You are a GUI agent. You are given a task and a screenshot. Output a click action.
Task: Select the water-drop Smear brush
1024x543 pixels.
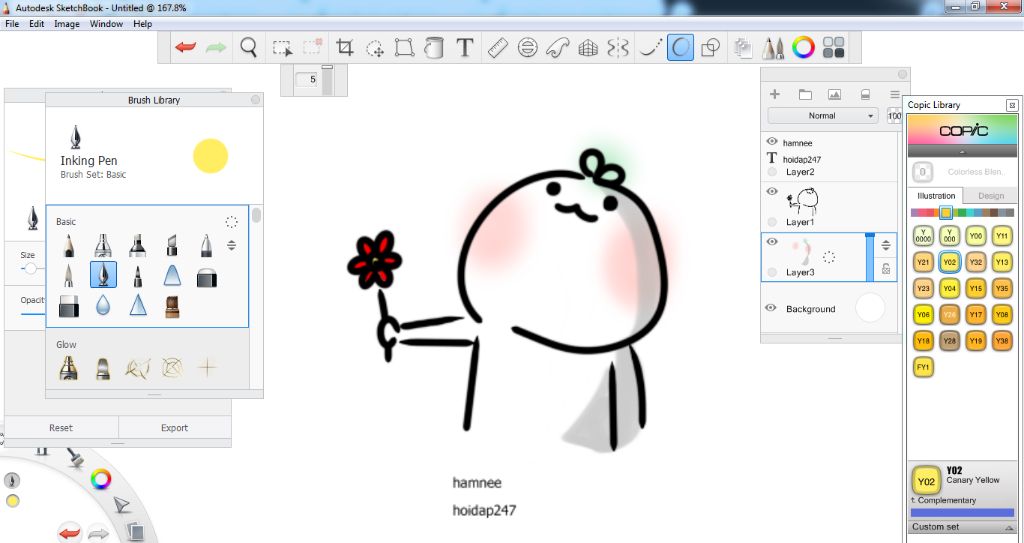(103, 305)
